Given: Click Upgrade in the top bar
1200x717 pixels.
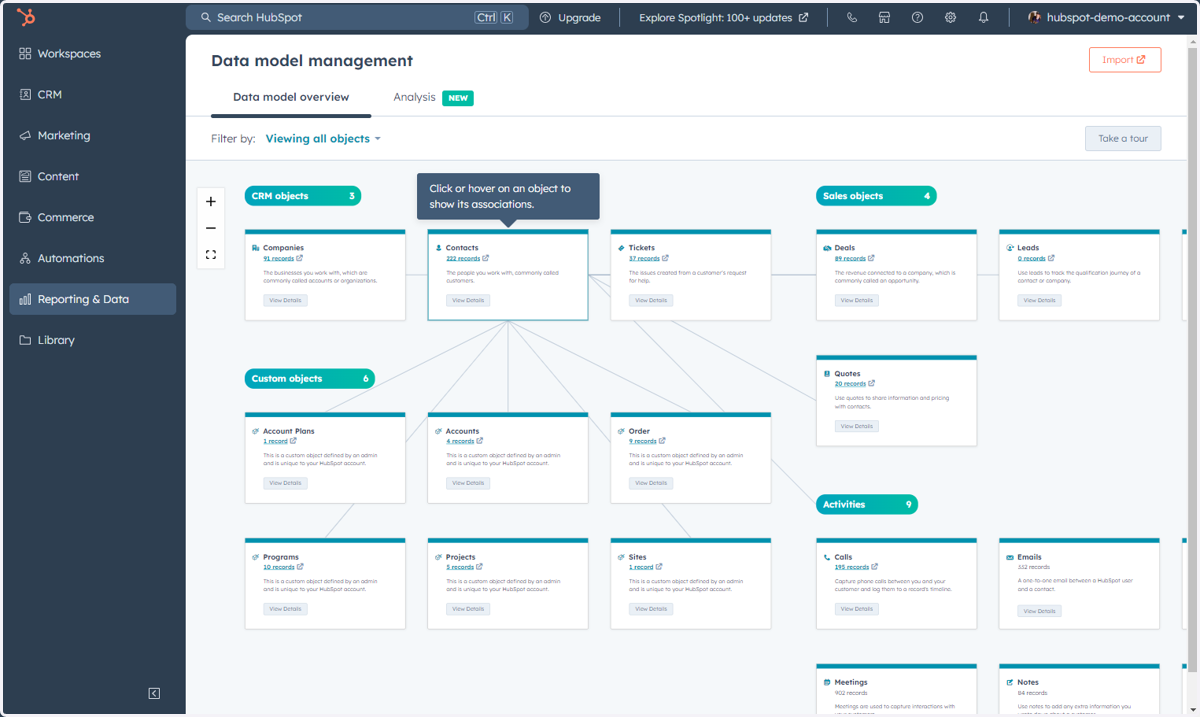Looking at the screenshot, I should pos(570,18).
